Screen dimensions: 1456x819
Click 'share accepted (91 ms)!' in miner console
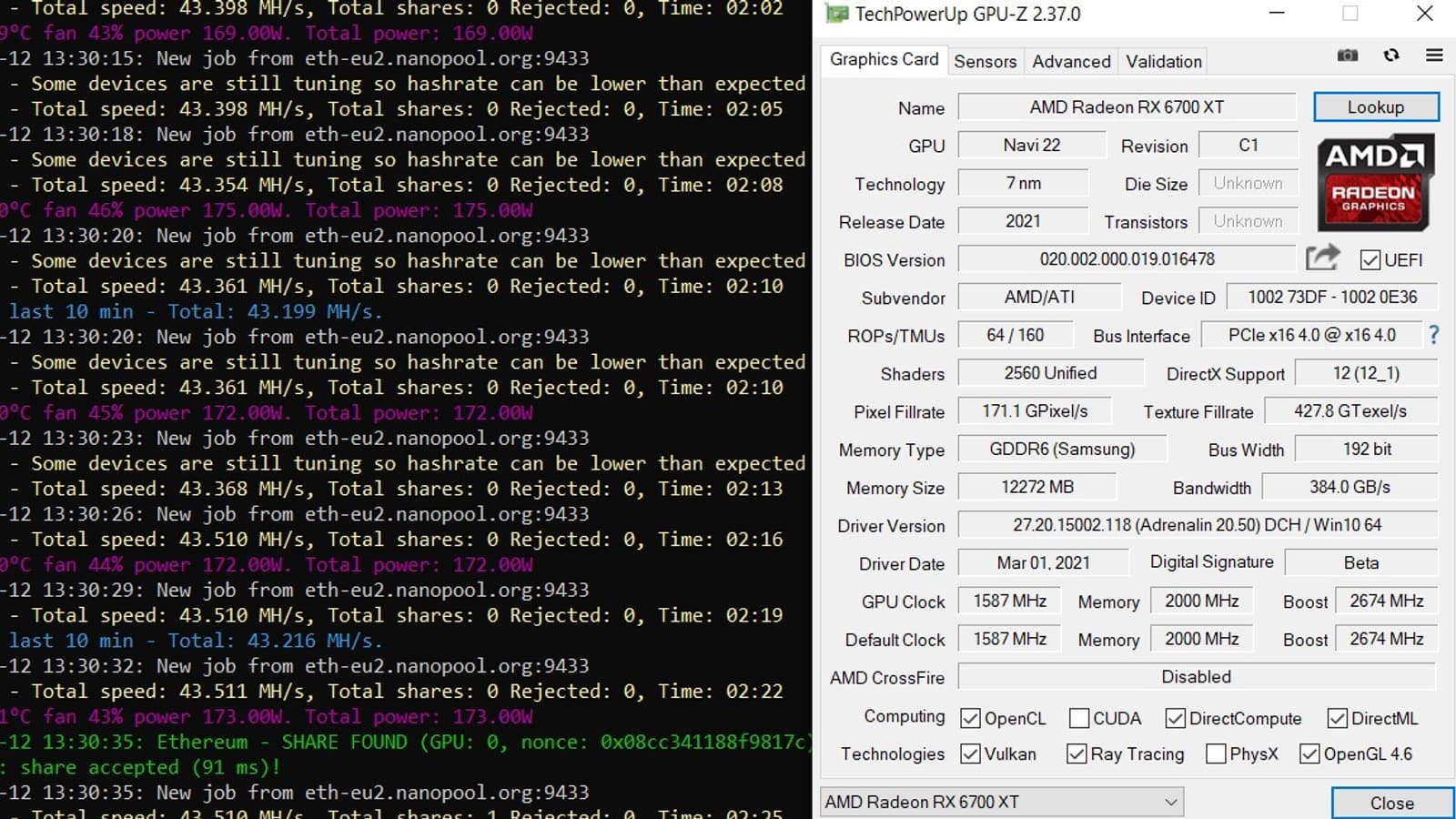click(139, 767)
